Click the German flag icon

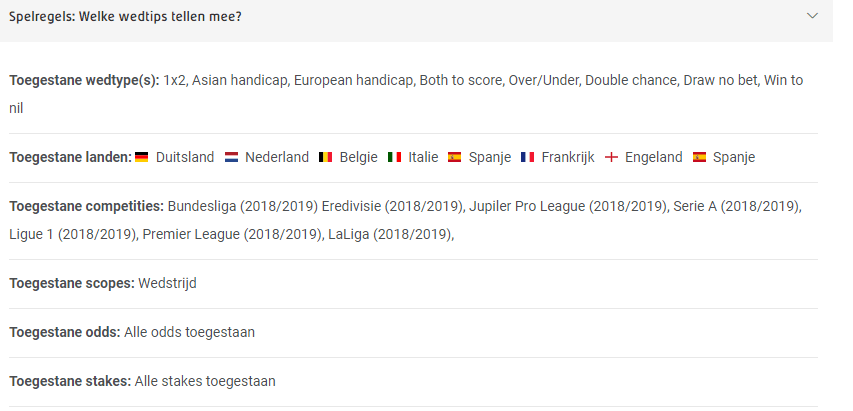pyautogui.click(x=141, y=157)
